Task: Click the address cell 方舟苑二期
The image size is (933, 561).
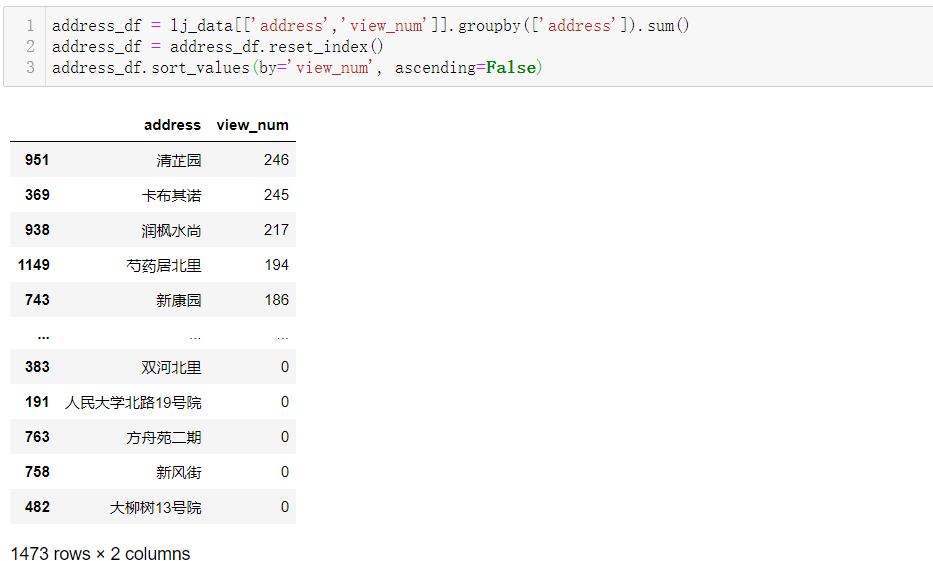Action: (x=164, y=437)
